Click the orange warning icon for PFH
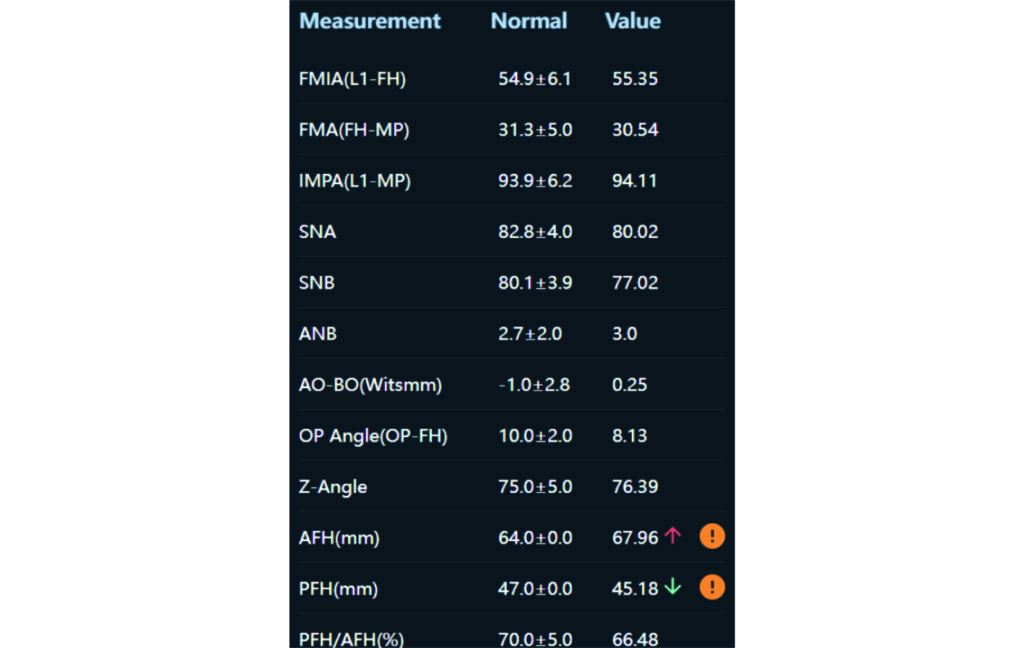This screenshot has height=648, width=1024. click(x=712, y=588)
